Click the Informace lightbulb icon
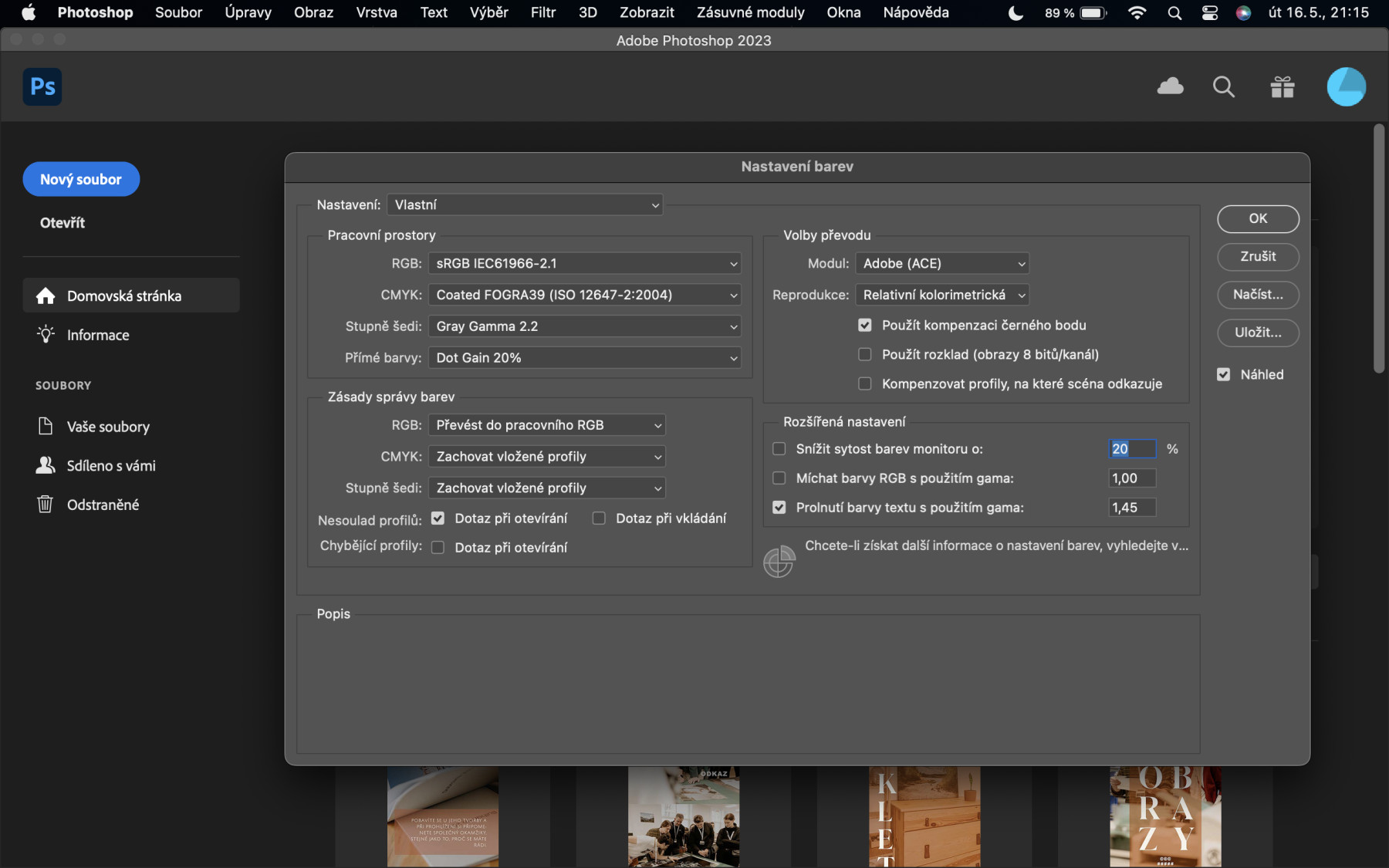Viewport: 1389px width, 868px height. 46,334
